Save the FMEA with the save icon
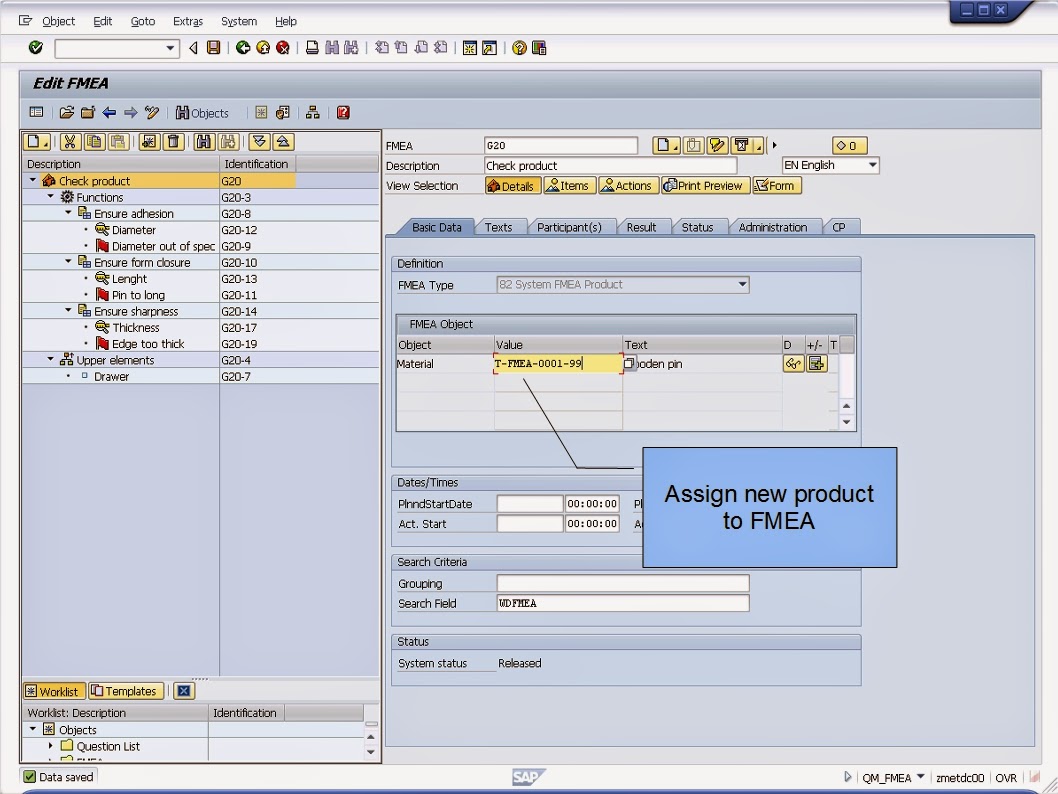Viewport: 1058px width, 794px height. (x=212, y=47)
